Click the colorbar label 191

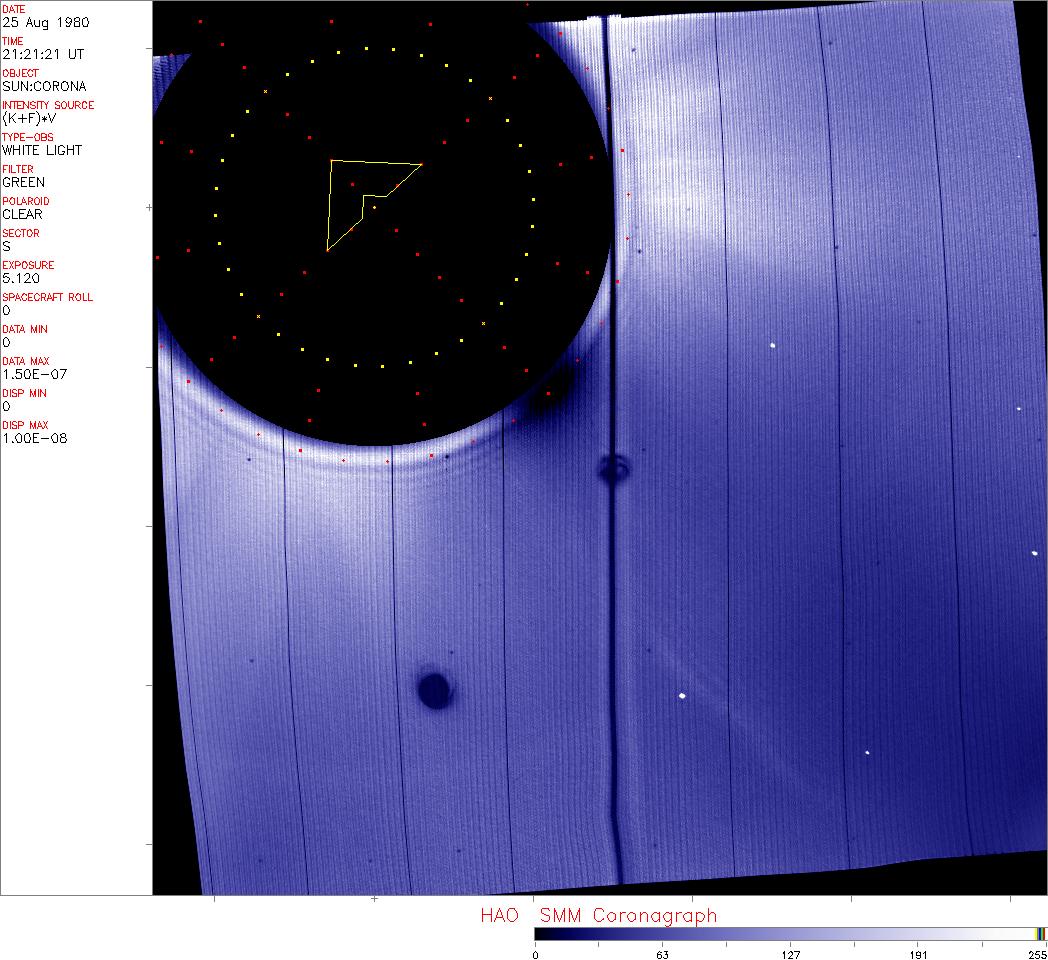click(918, 955)
